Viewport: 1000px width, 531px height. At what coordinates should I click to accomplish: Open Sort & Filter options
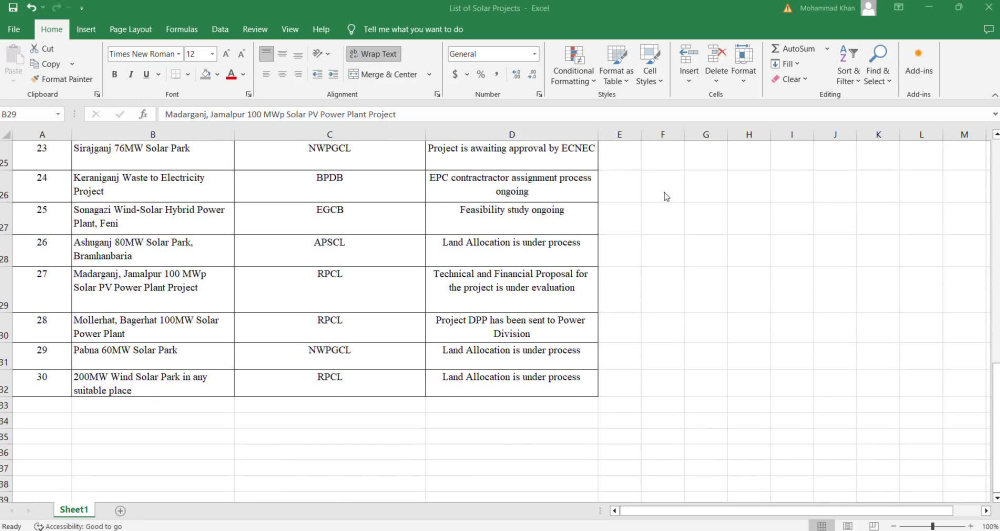click(x=848, y=65)
